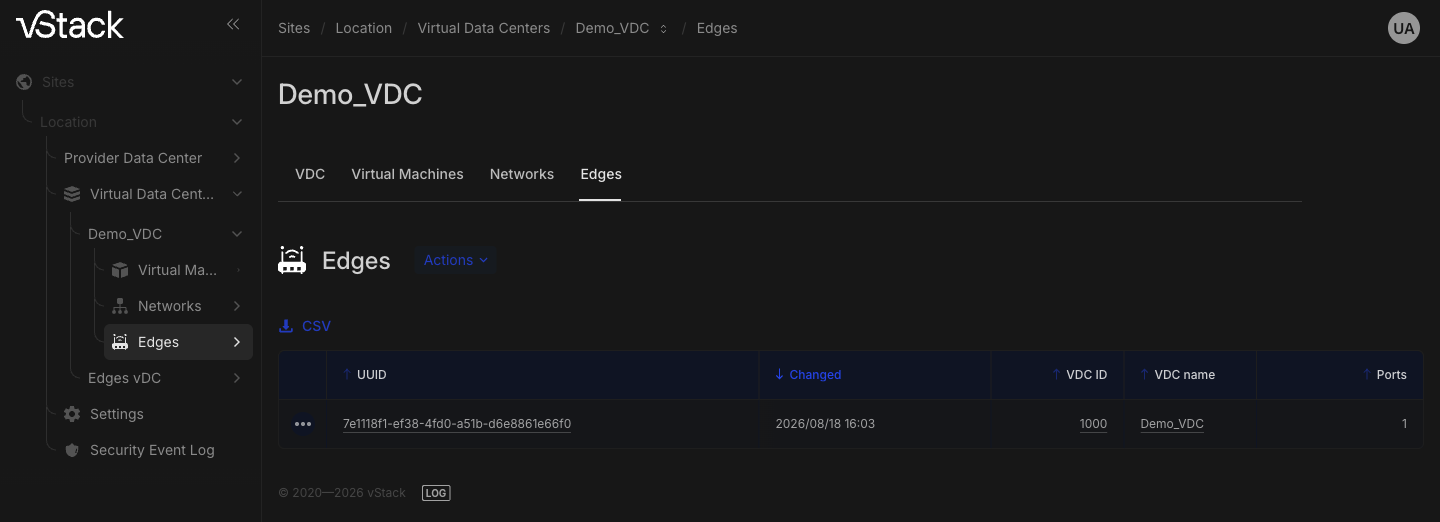This screenshot has width=1440, height=522.
Task: Open the three-dots row menu for the edge
Action: click(303, 424)
